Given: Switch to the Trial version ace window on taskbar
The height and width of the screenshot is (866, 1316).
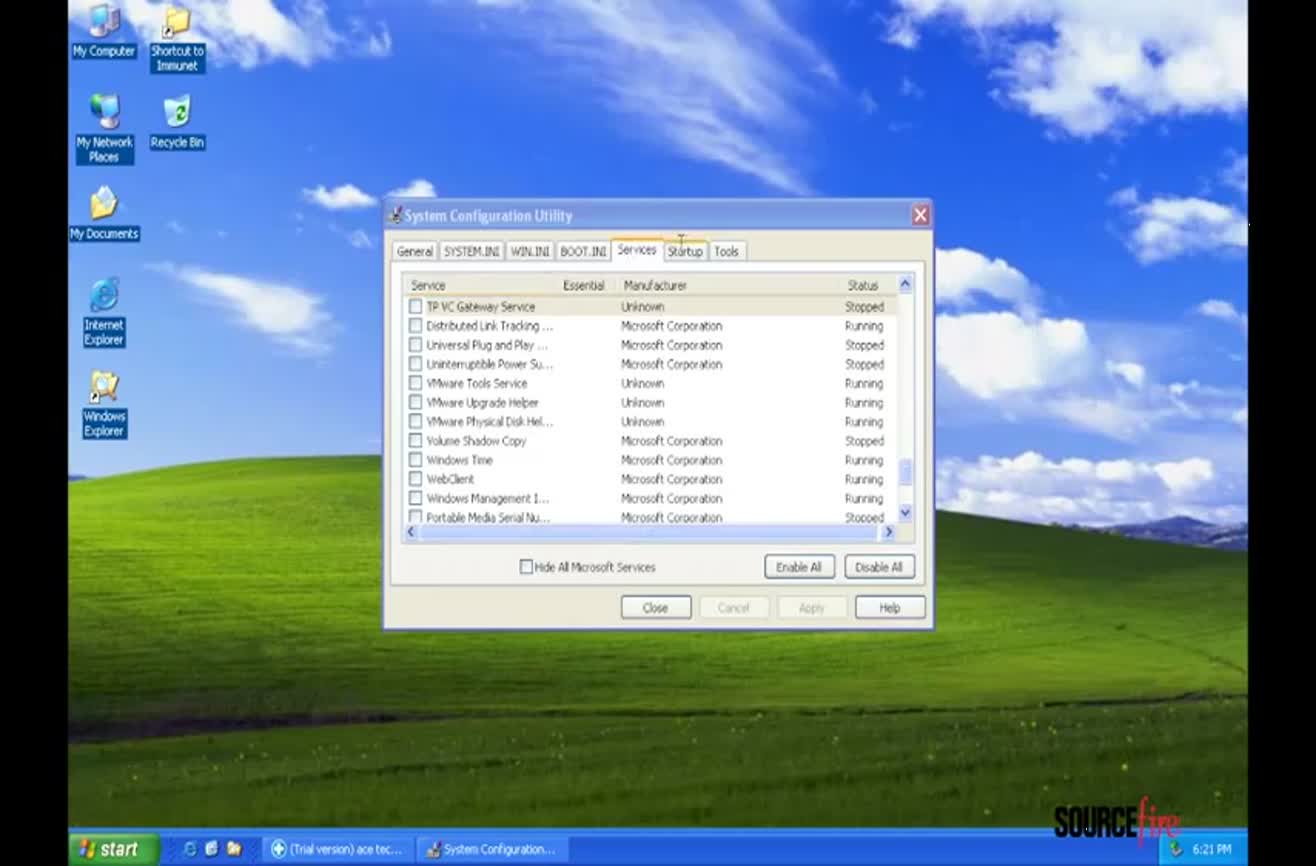Looking at the screenshot, I should [x=338, y=848].
